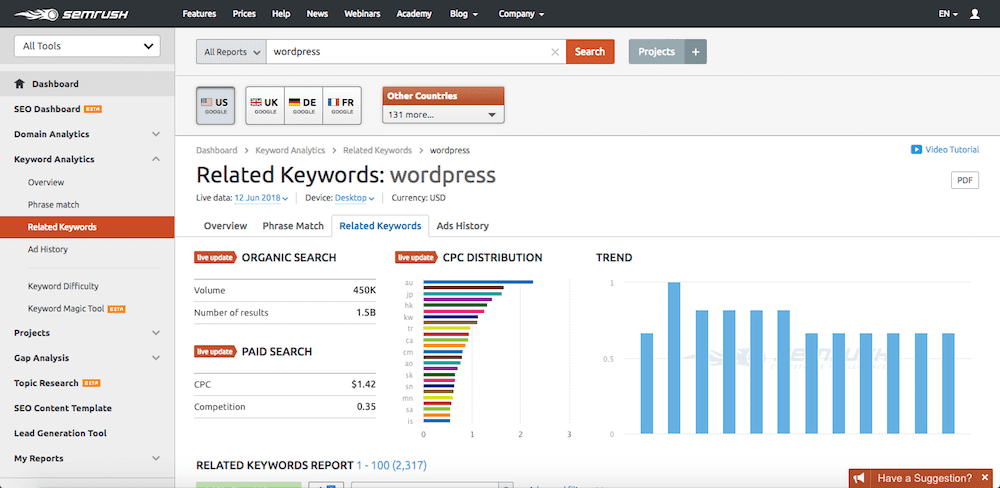Export report with PDF button
This screenshot has width=1000, height=488.
tap(965, 180)
